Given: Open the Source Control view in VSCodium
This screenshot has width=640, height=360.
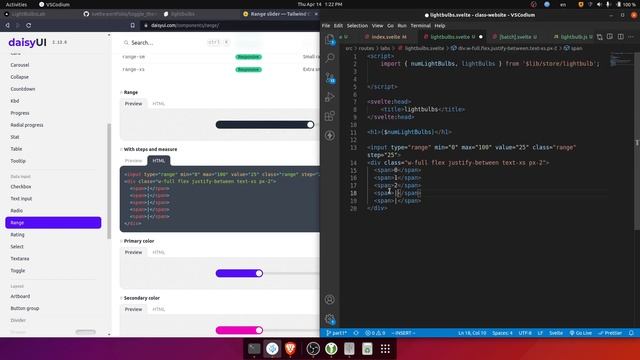Looking at the screenshot, I should 330,78.
